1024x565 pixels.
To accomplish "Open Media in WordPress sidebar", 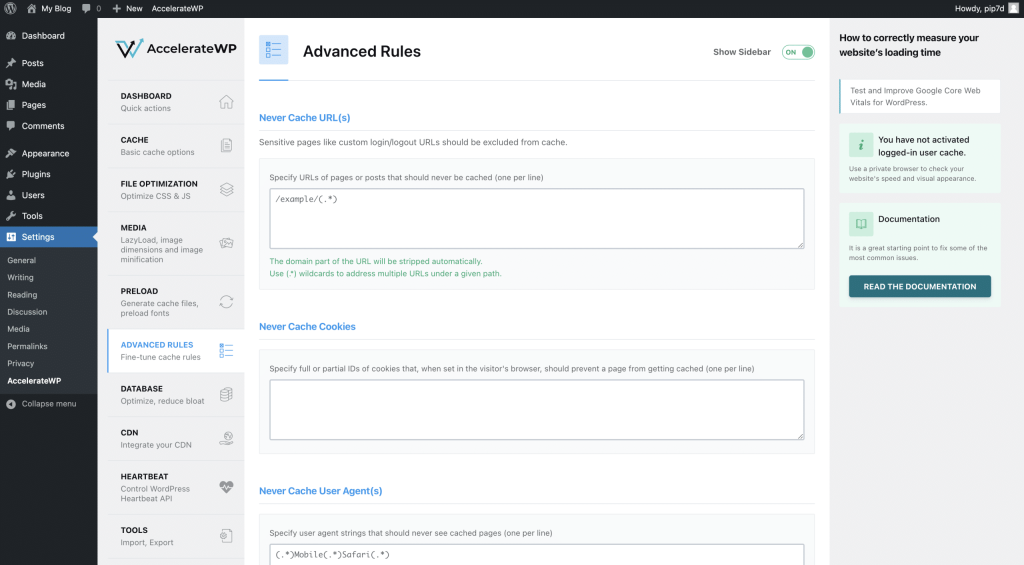I will coord(48,84).
